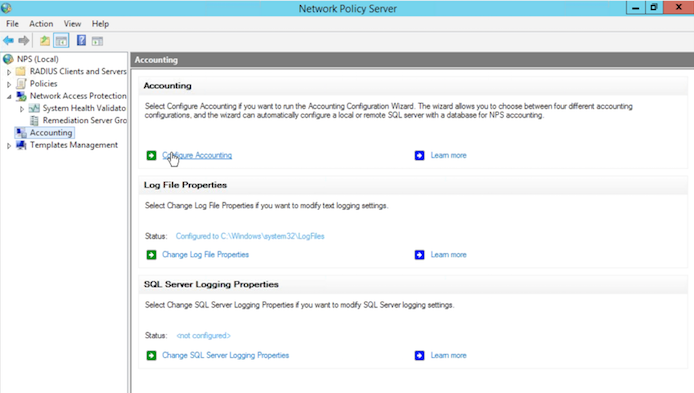Click the Log File Properties section heading

[x=185, y=185]
